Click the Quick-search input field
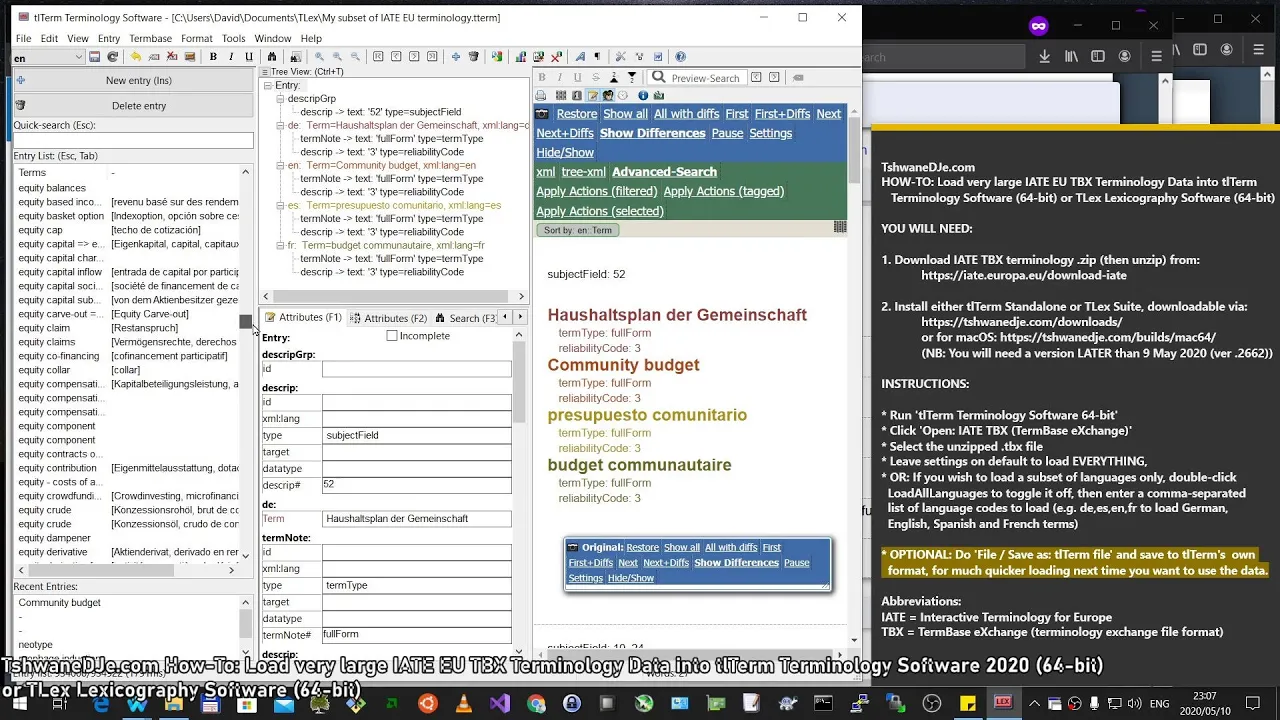 coord(133,141)
